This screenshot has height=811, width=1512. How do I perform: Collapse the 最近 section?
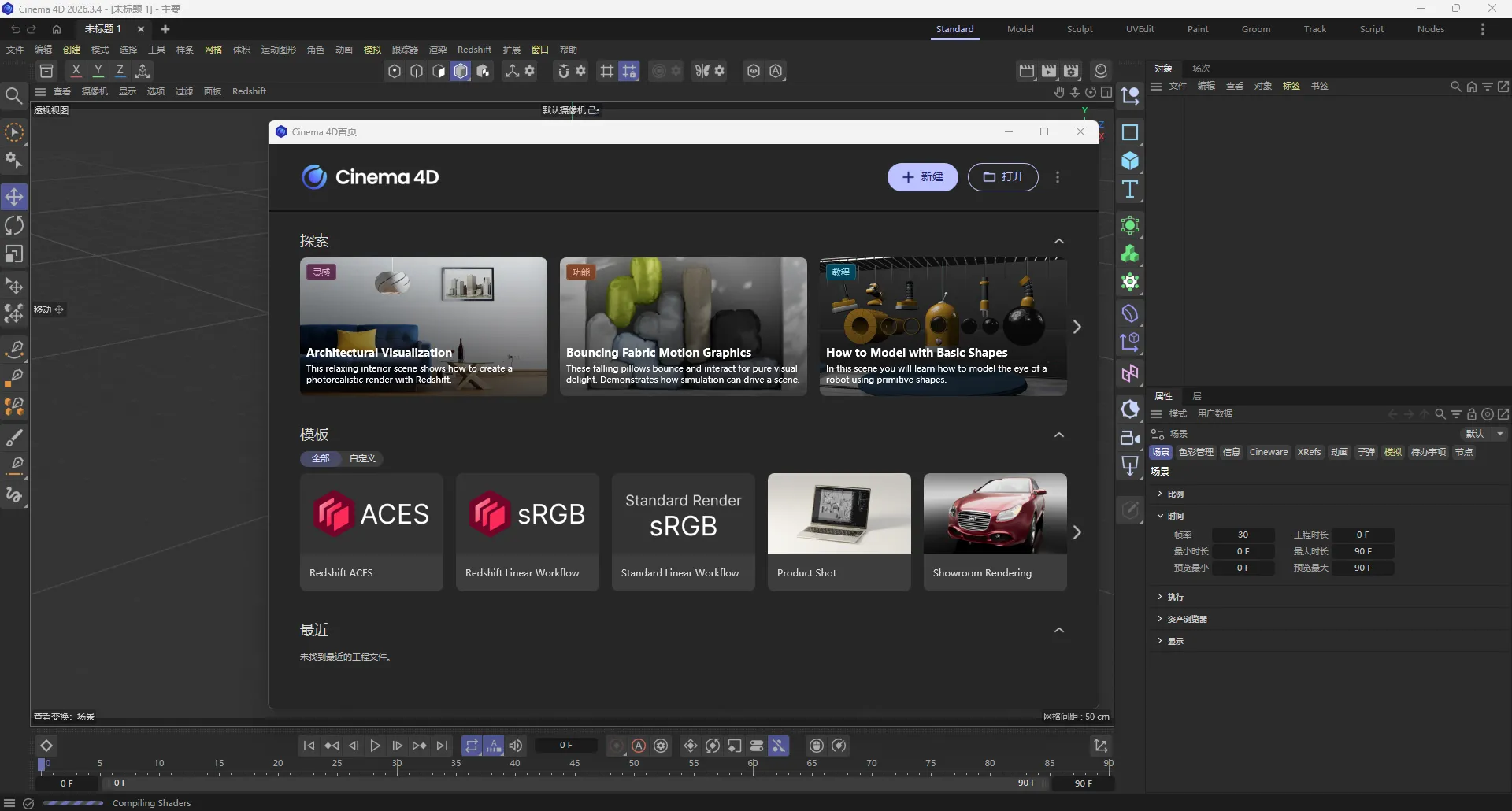pos(1059,630)
